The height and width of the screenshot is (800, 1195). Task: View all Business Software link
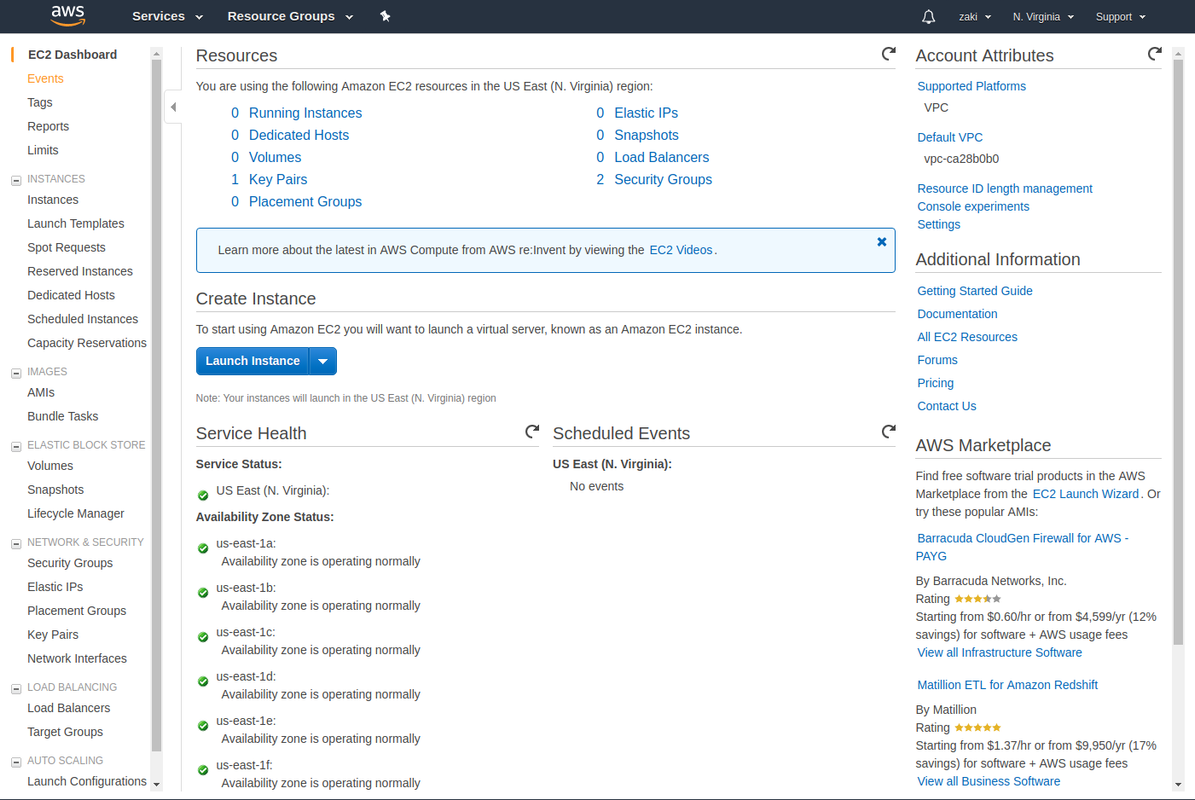[988, 782]
